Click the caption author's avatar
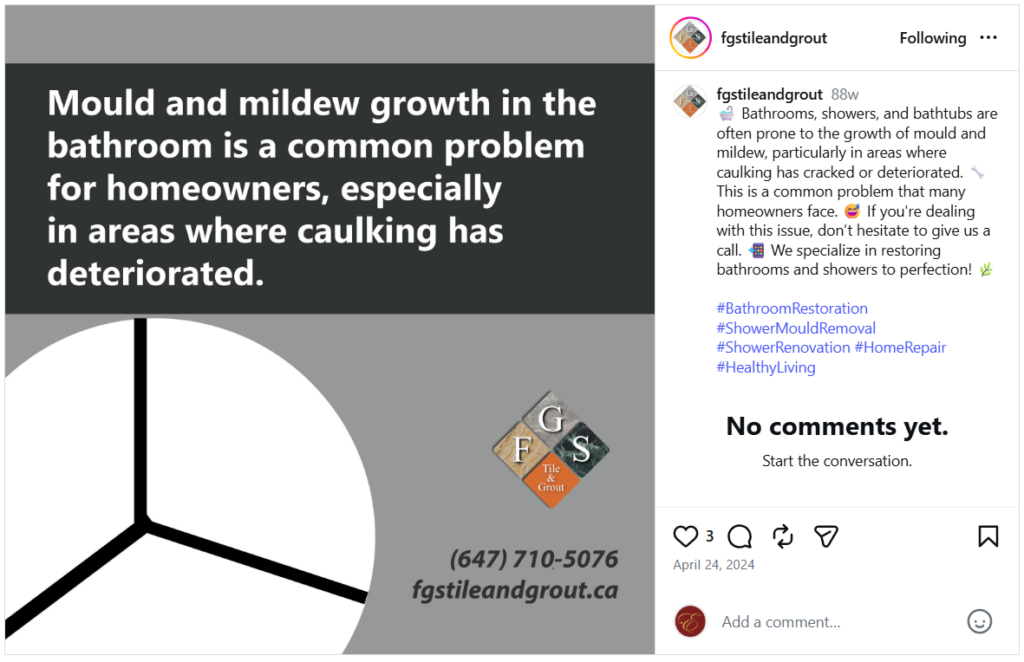The height and width of the screenshot is (662, 1024). point(690,100)
